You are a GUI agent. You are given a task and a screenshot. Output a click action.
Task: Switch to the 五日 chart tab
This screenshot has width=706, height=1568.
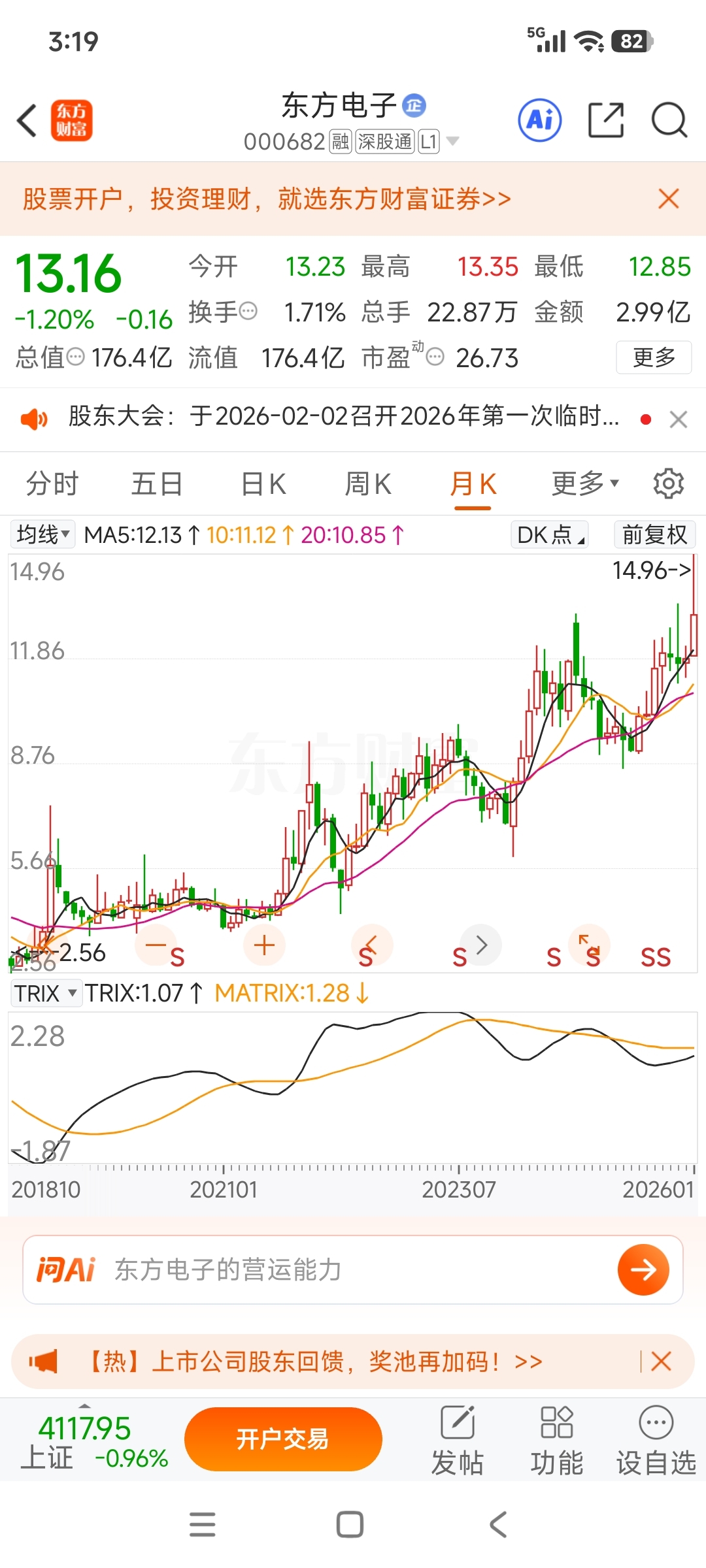157,484
